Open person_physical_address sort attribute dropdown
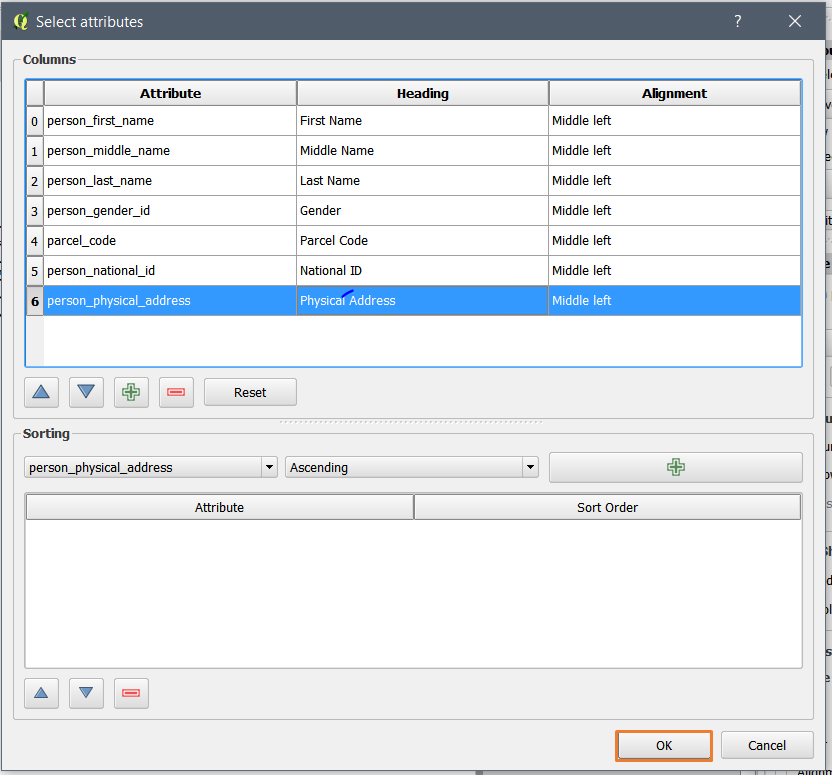The width and height of the screenshot is (832, 775). pyautogui.click(x=151, y=467)
